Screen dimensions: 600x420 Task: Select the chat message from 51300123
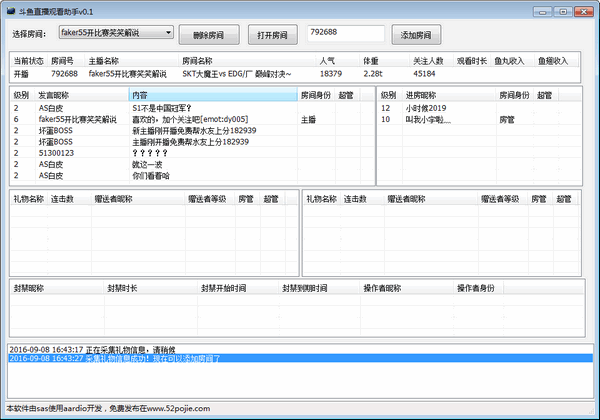coord(192,153)
